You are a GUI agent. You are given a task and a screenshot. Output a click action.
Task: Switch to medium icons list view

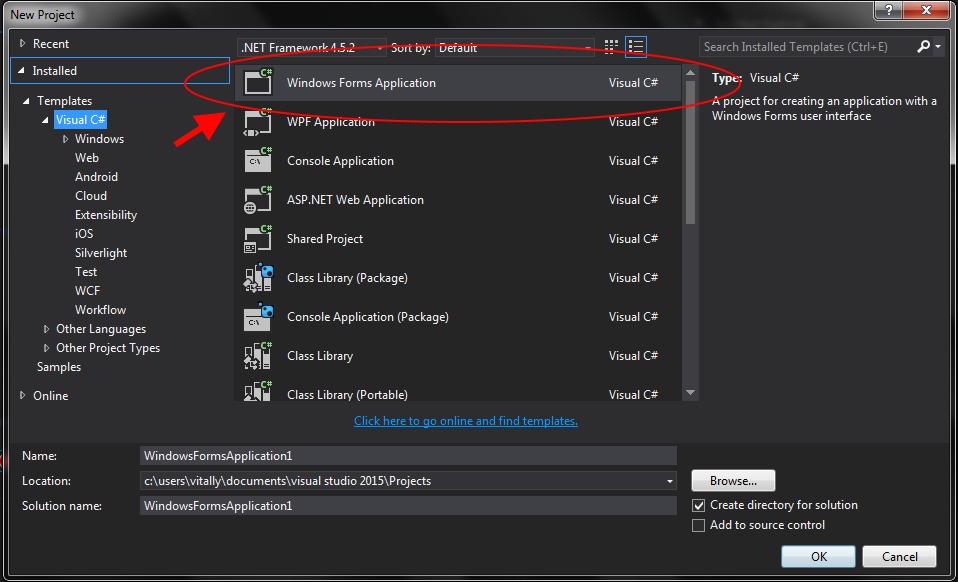click(x=636, y=47)
